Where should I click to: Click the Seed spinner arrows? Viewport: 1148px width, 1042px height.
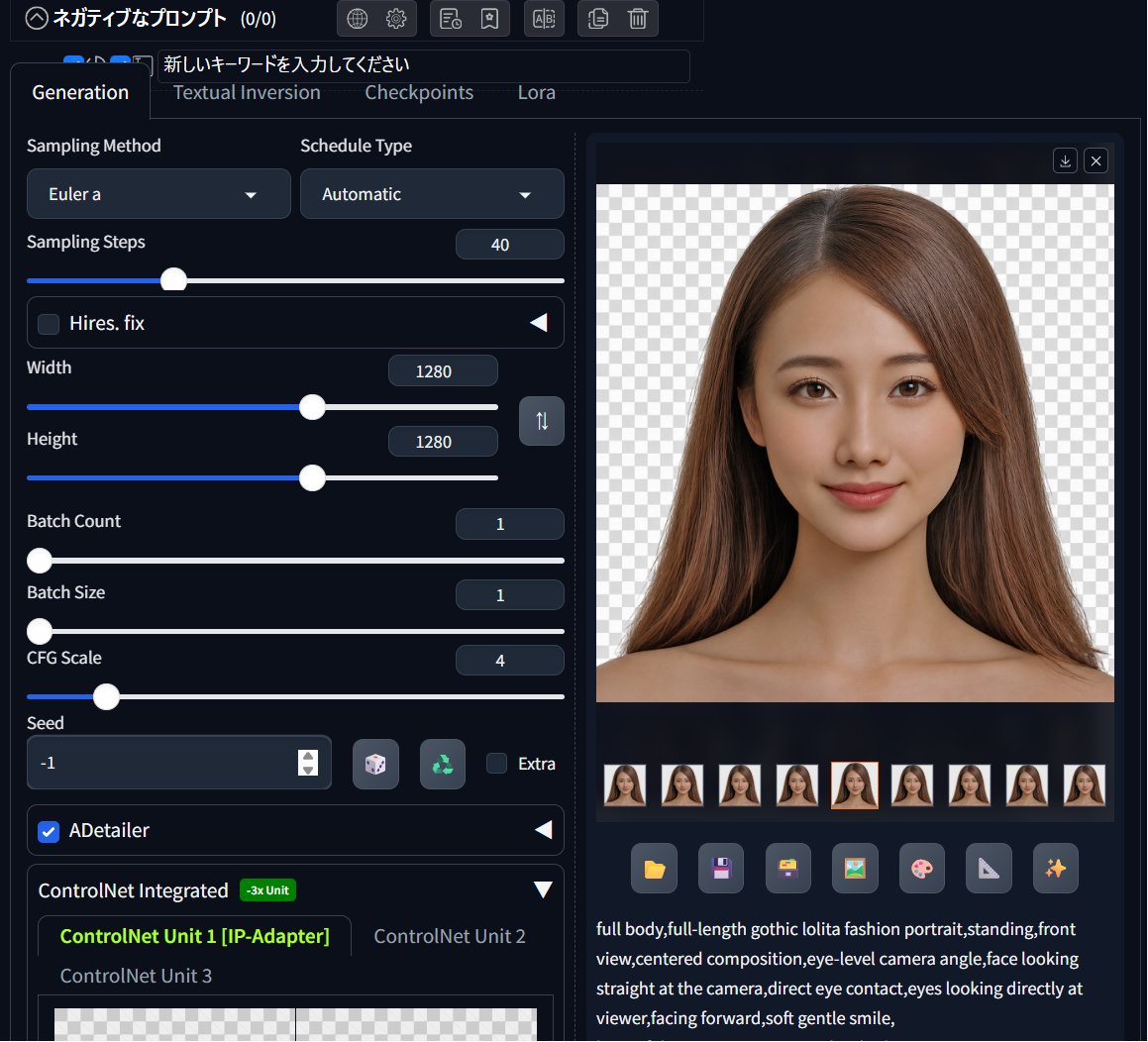(308, 763)
